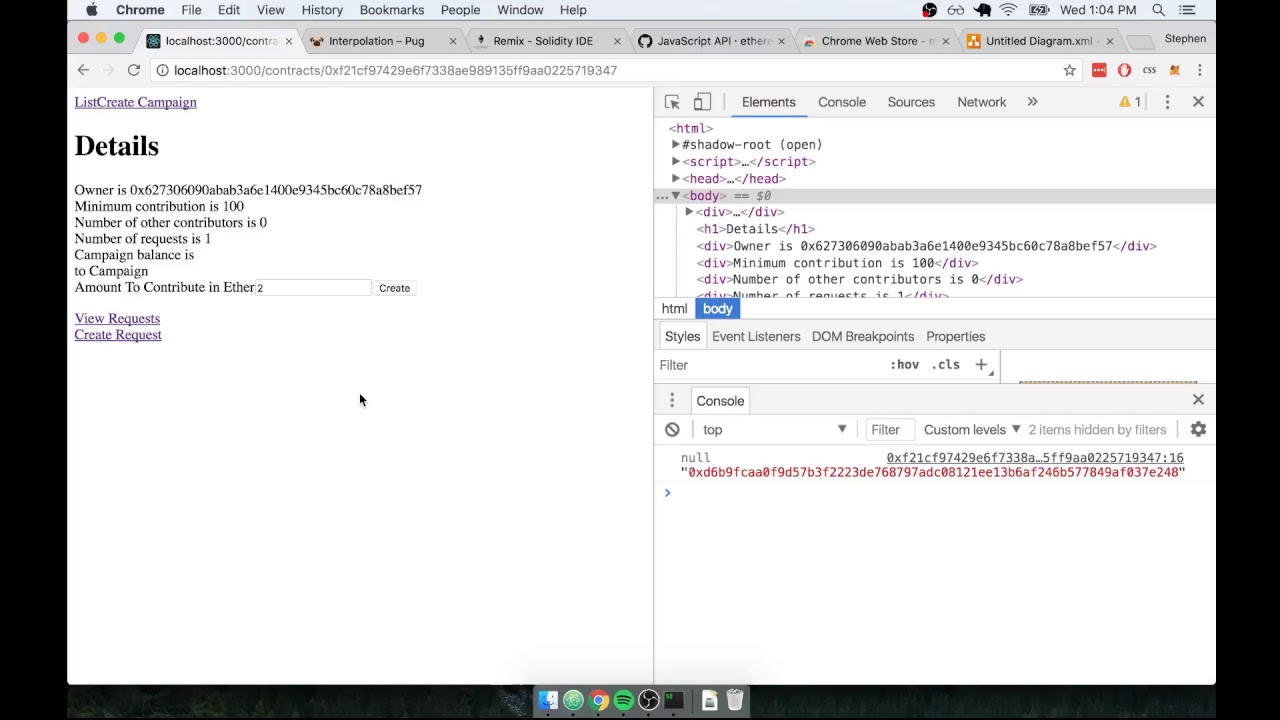This screenshot has width=1280, height=720.
Task: Open Spotlight search in the menu bar
Action: pyautogui.click(x=1158, y=10)
